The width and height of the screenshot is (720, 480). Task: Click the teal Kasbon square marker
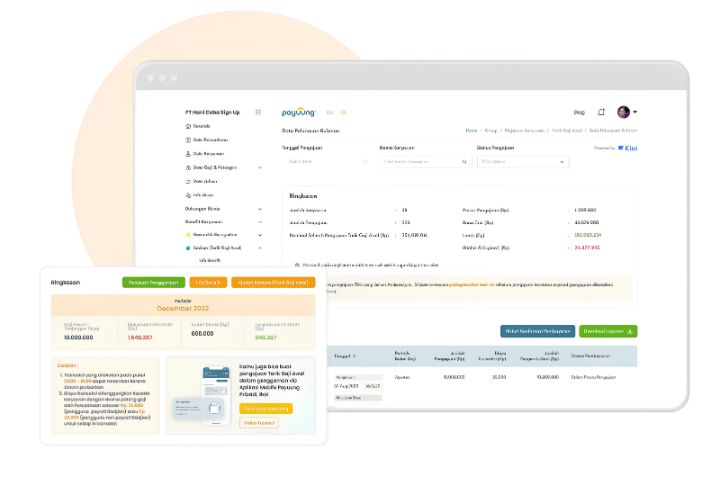pos(188,248)
